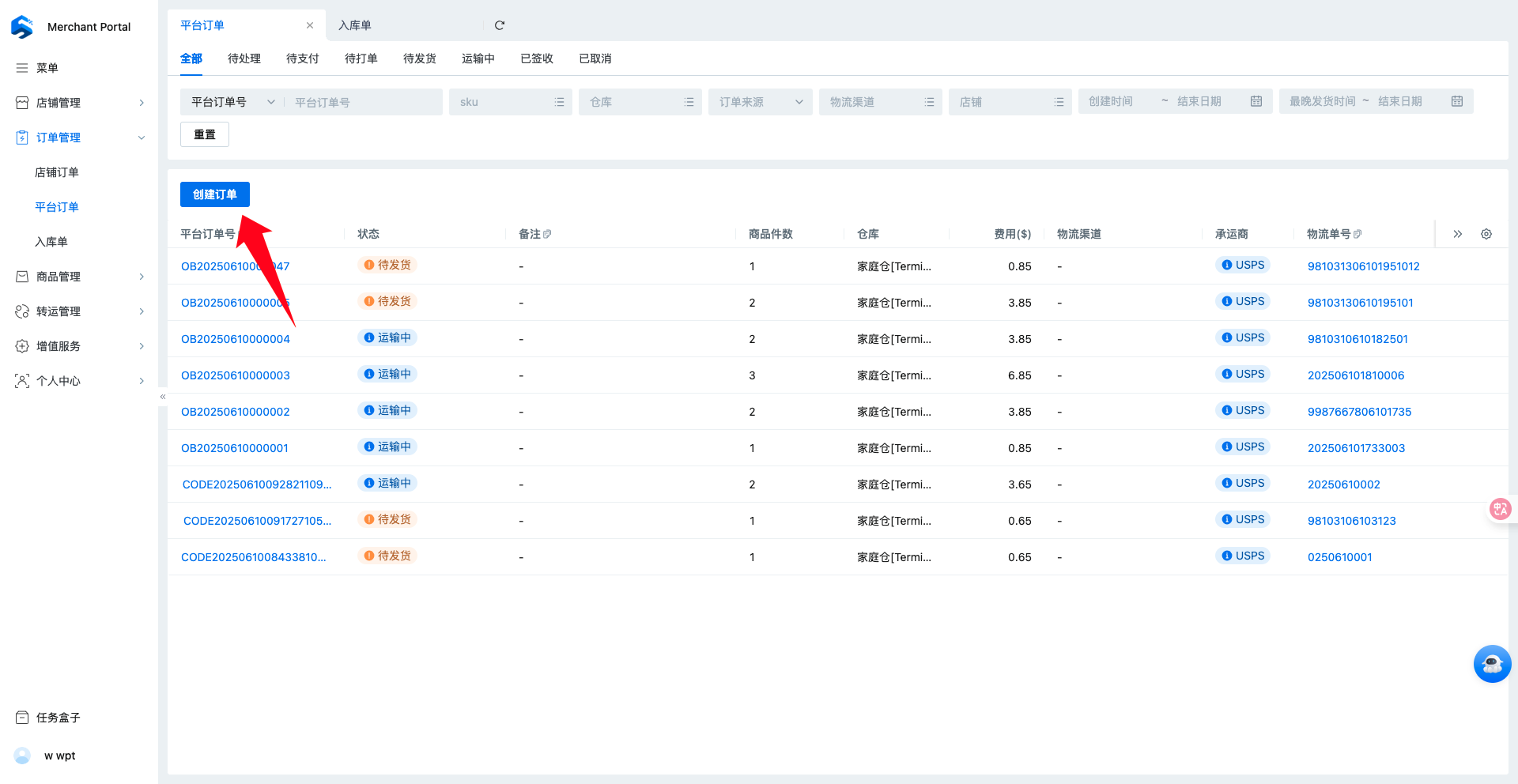This screenshot has width=1518, height=784.
Task: Collapse the sidebar with the « handle
Action: [163, 397]
